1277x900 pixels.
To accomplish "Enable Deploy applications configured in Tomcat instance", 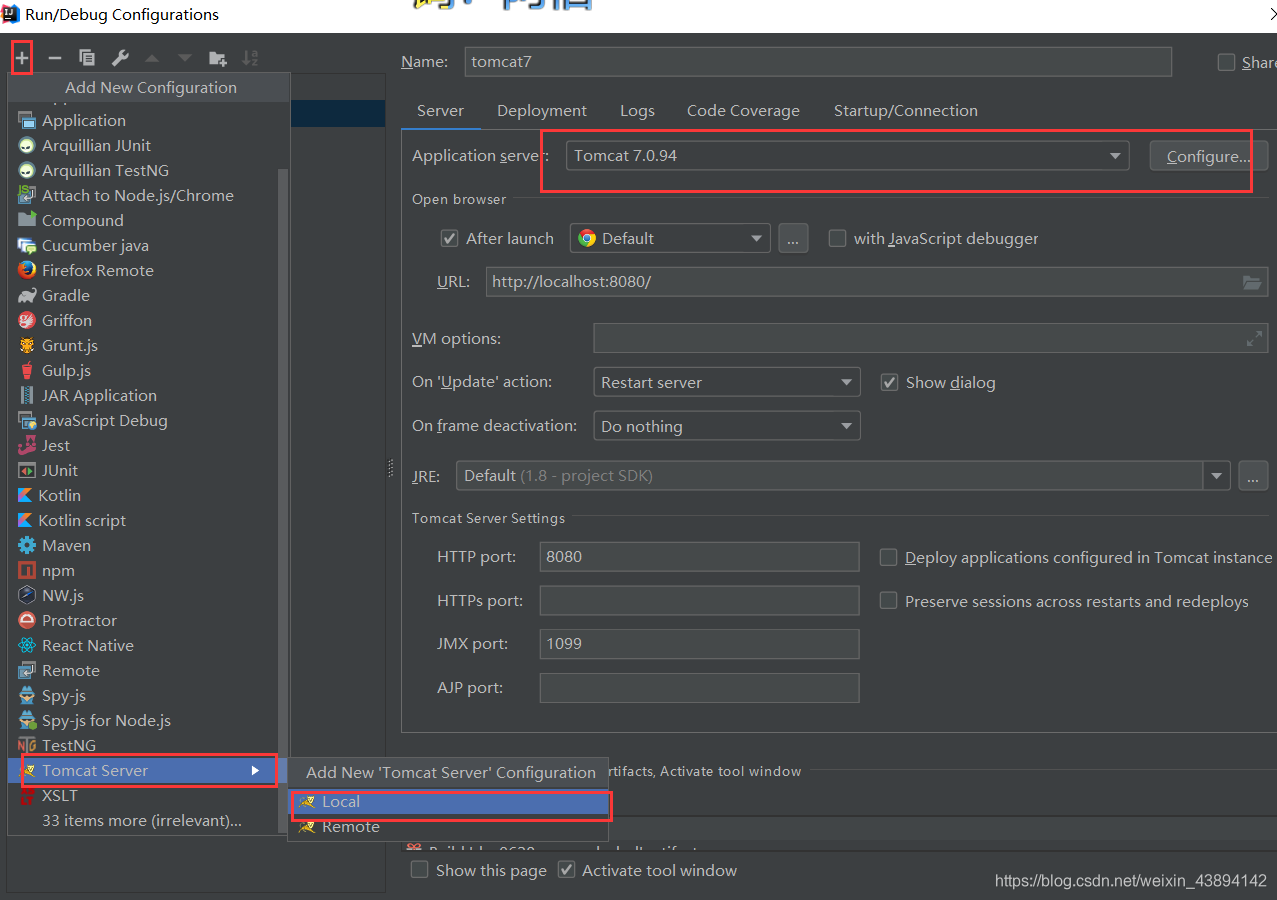I will pyautogui.click(x=888, y=557).
